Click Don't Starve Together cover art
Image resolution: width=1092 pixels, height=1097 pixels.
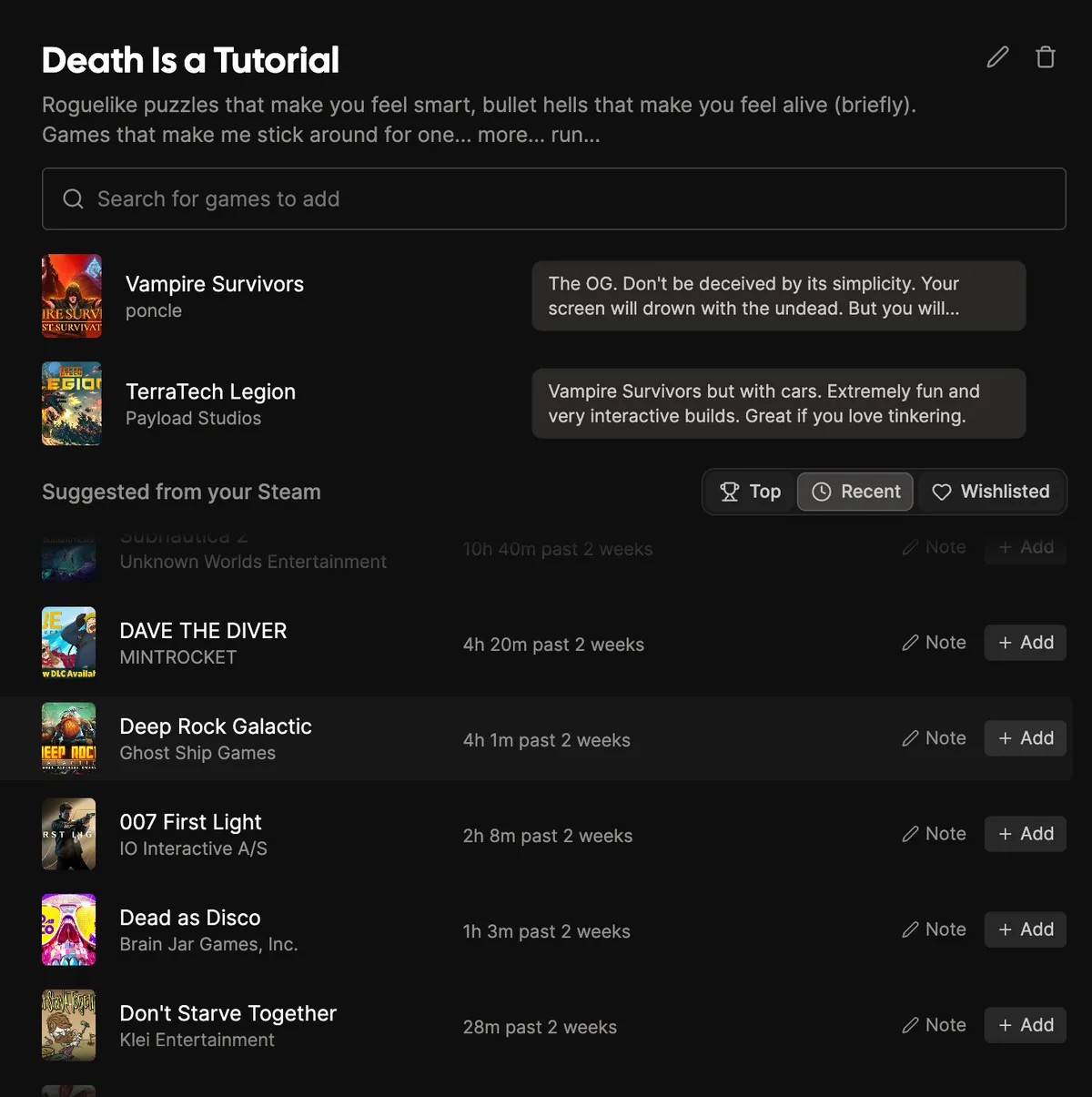pos(69,1025)
